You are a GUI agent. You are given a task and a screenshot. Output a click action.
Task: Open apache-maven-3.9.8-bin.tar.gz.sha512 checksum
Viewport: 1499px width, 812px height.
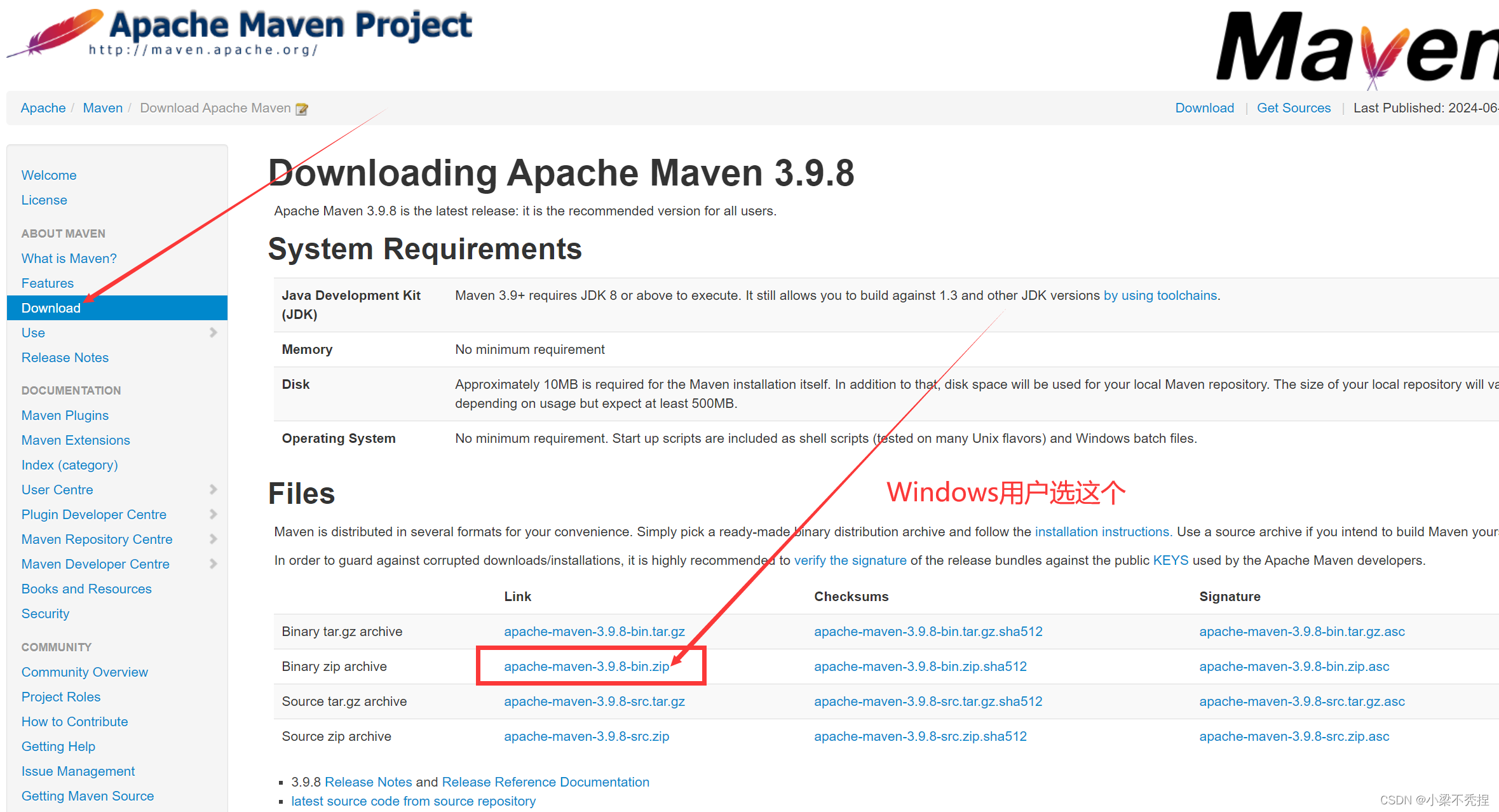(928, 632)
